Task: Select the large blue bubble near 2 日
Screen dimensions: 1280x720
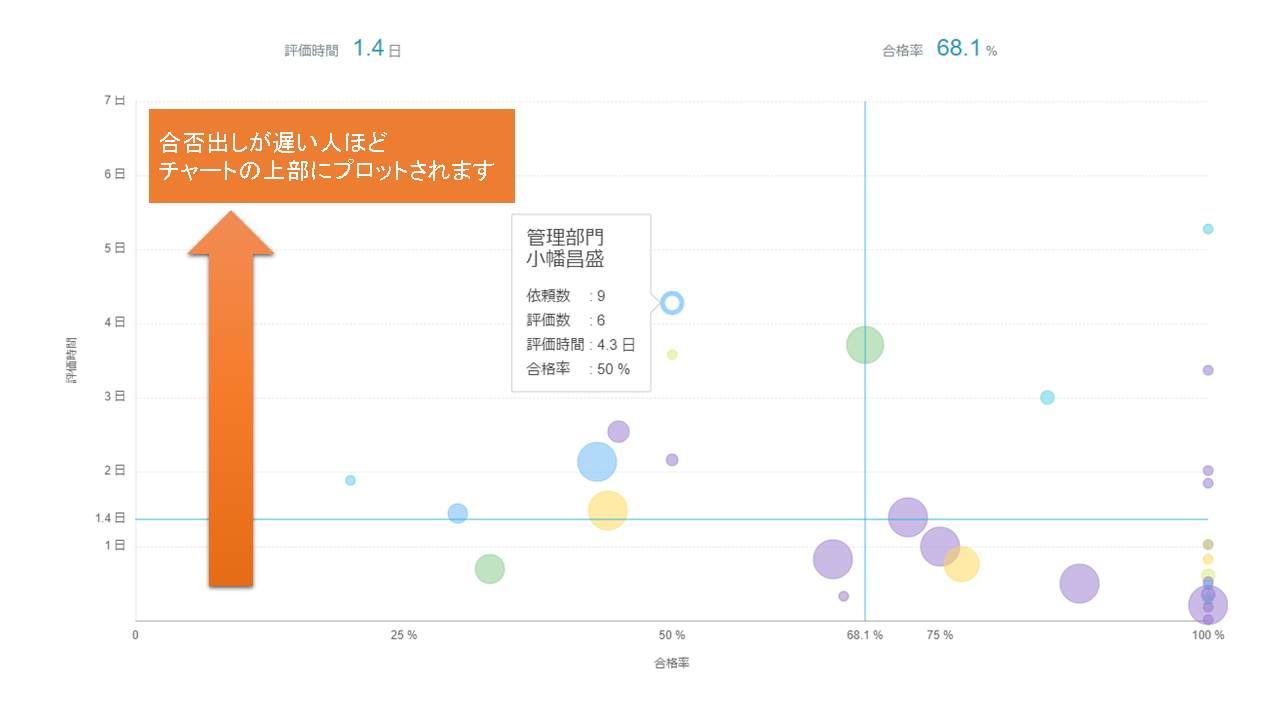Action: coord(597,461)
